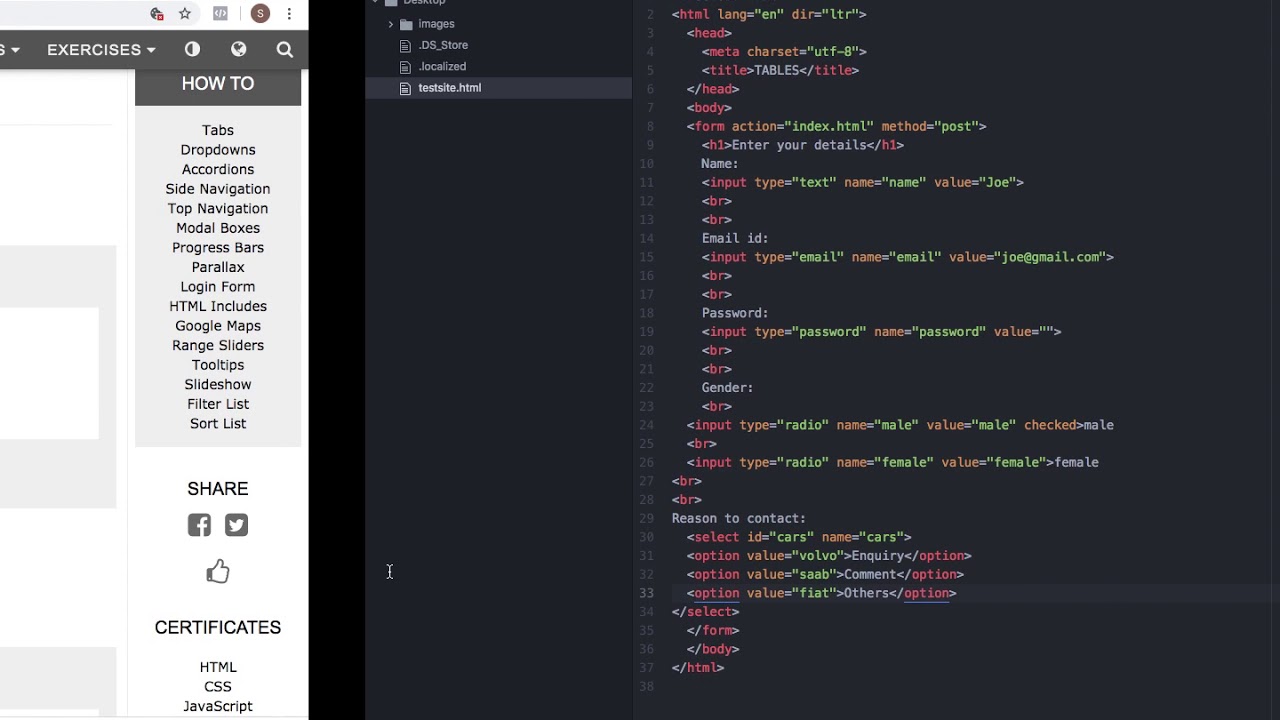Open the code extension icon in Chrome
This screenshot has height=720, width=1280.
coord(220,14)
